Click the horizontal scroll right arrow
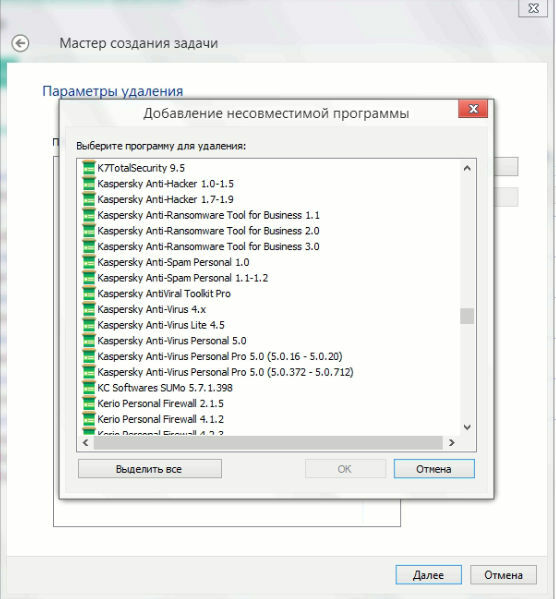The image size is (556, 599). (452, 442)
